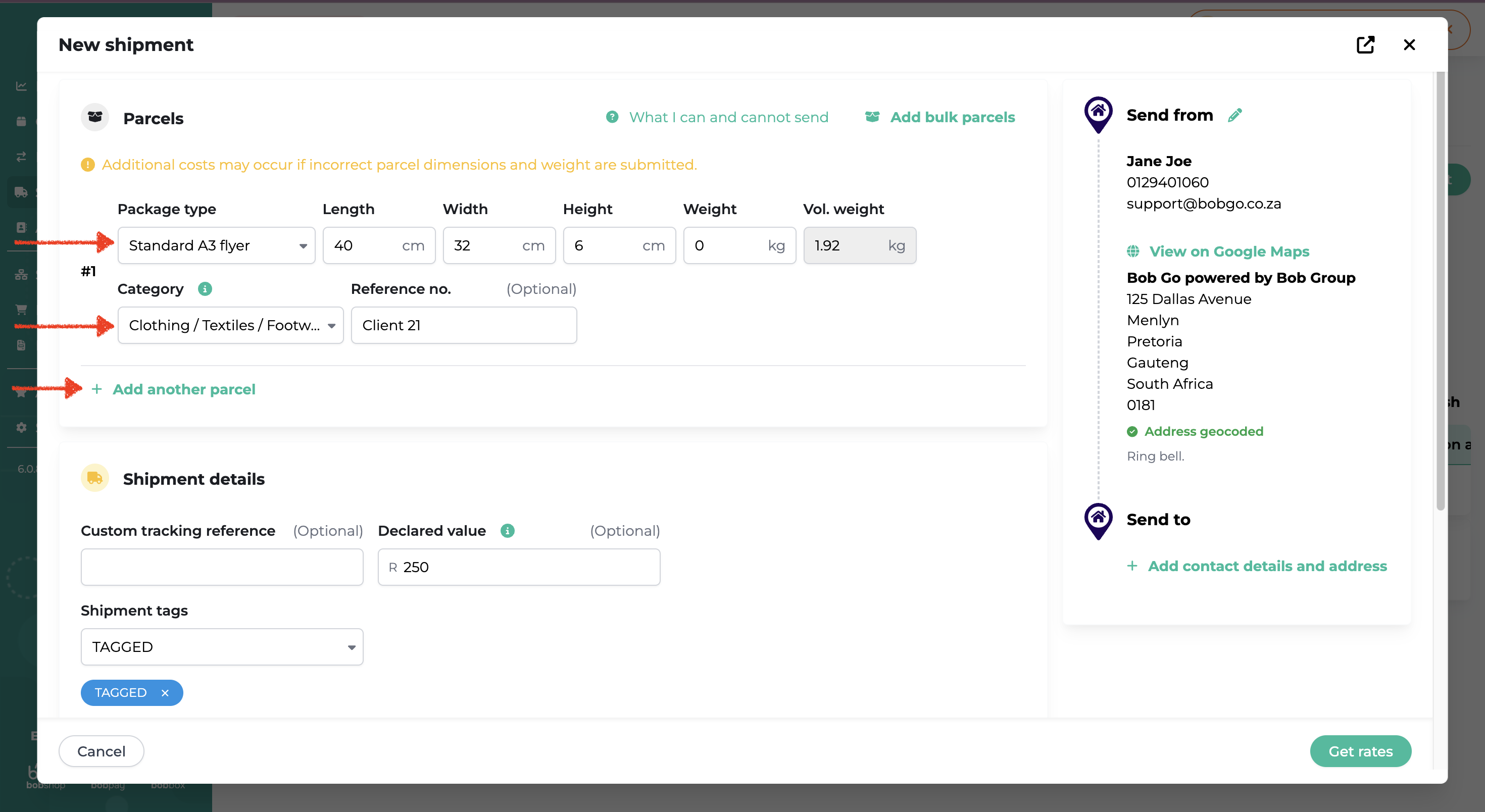Click the sidebar network hierarchy icon
1485x812 pixels.
[x=21, y=274]
